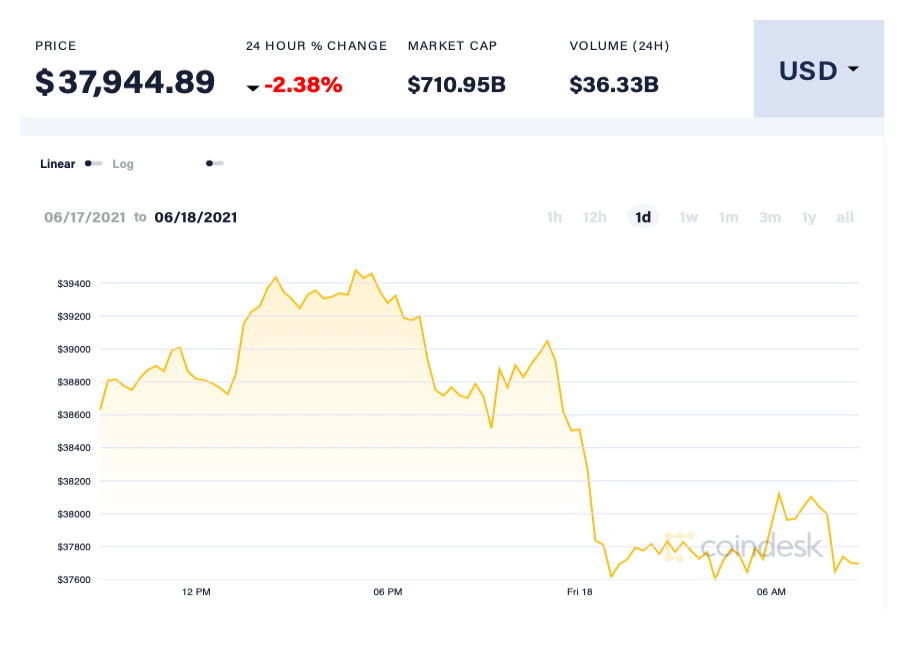
Task: Click the $710.95B market cap value
Action: coord(456,85)
